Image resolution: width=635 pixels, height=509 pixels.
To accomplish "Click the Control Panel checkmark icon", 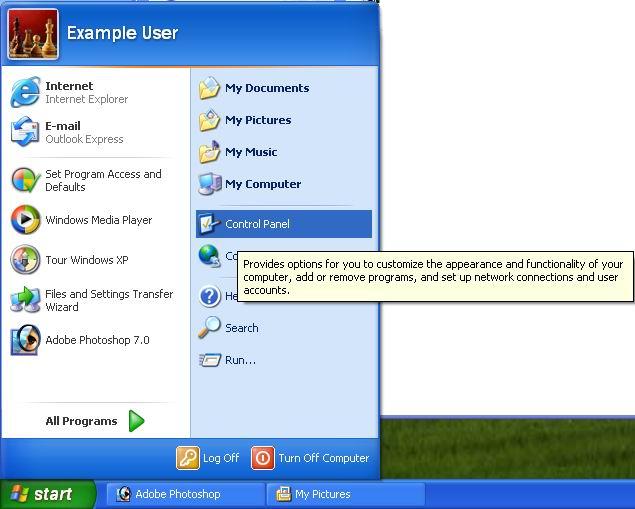I will [209, 224].
